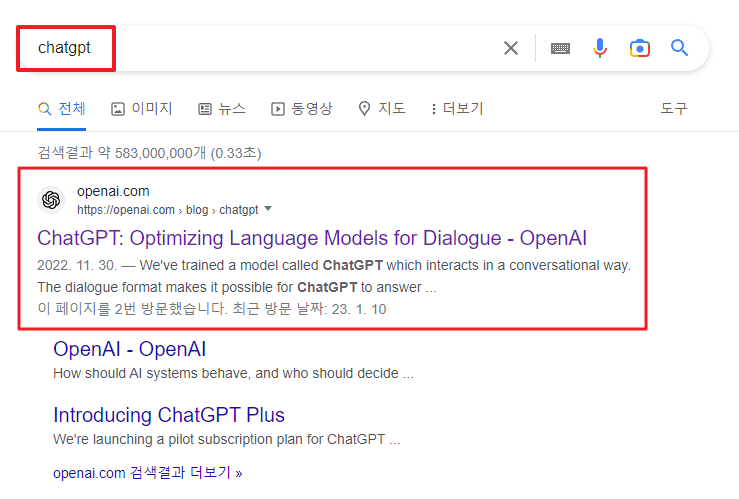Open the Introducing ChatGPT Plus link
This screenshot has width=739, height=499.
click(x=169, y=415)
